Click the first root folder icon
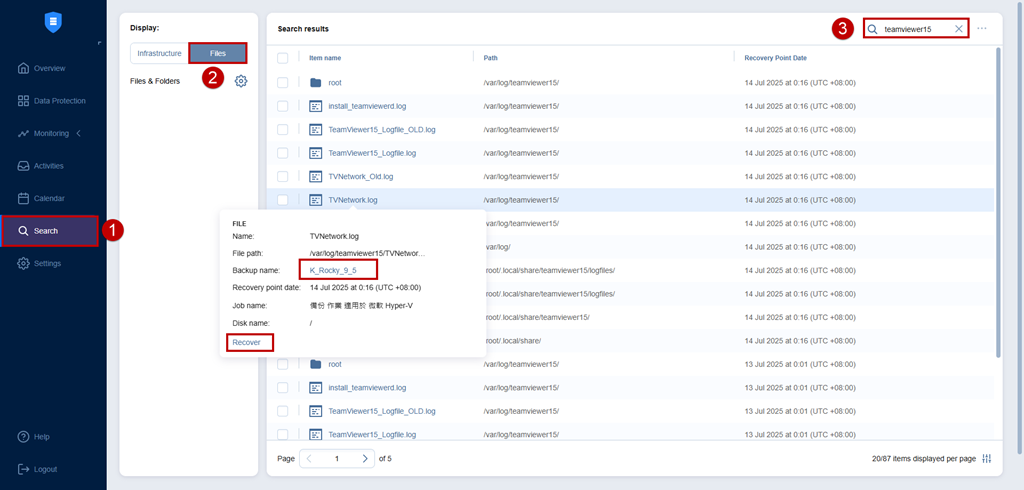This screenshot has width=1024, height=490. coord(316,82)
